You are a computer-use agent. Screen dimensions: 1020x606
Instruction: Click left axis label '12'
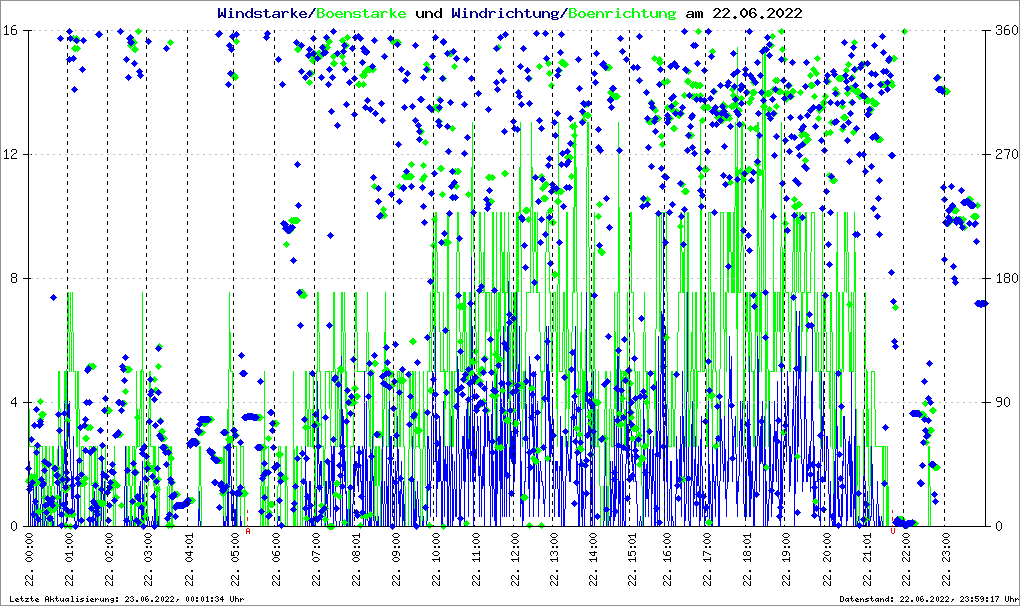tap(9, 155)
